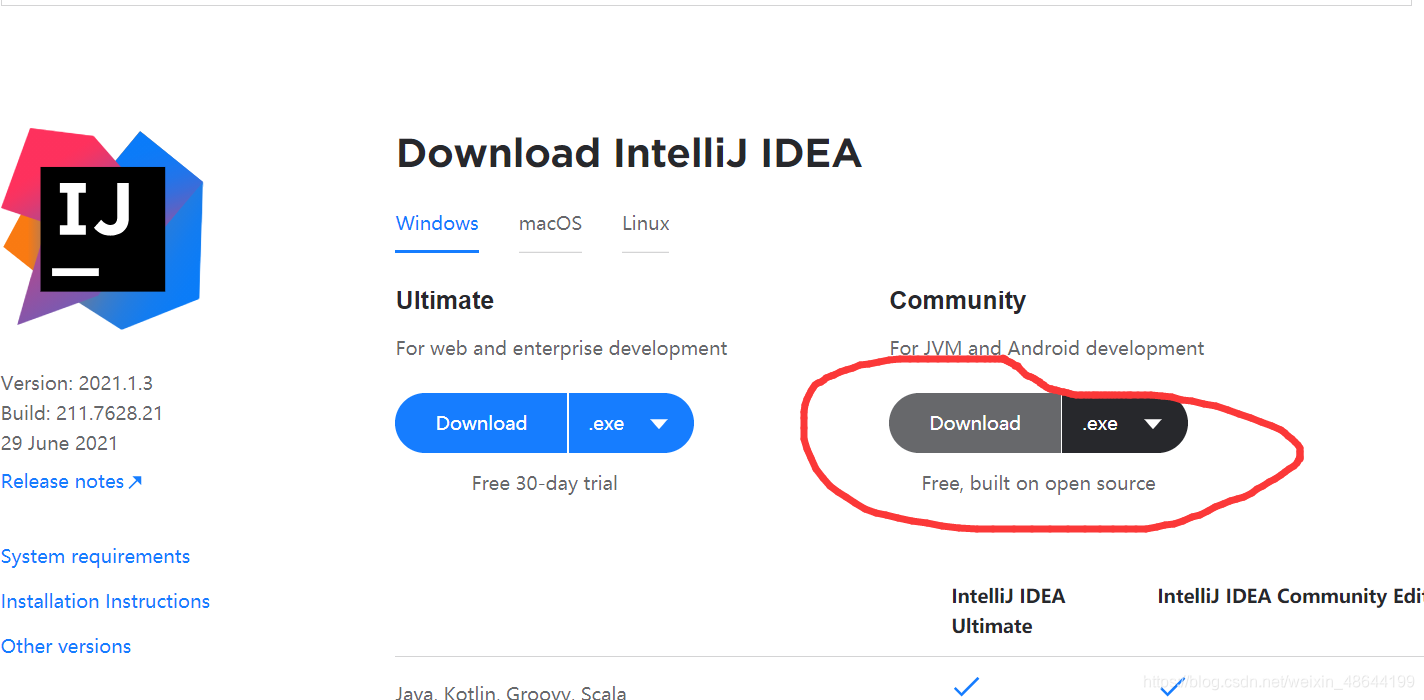Click the Ultimate column checkmark icon
1424x700 pixels.
point(966,687)
